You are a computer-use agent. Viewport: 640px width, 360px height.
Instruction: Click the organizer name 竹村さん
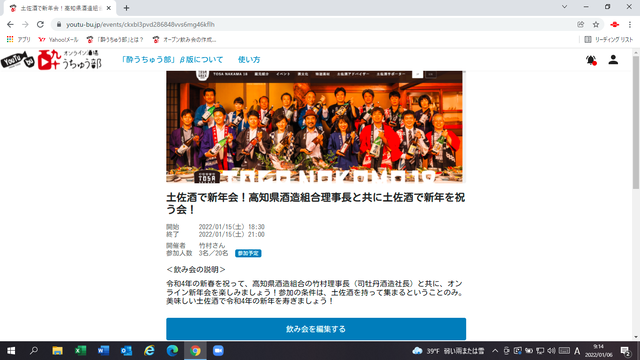[x=212, y=246]
